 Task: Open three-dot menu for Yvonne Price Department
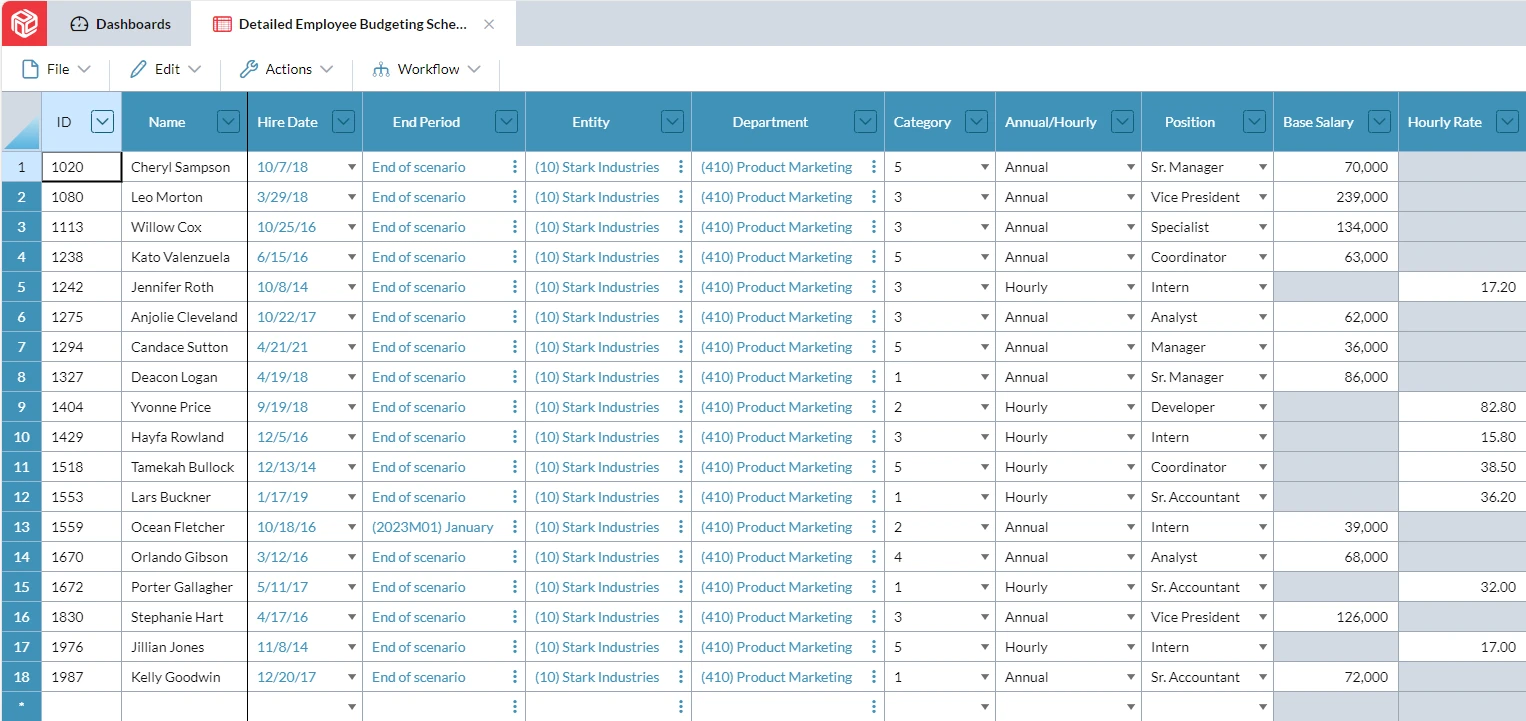point(874,407)
